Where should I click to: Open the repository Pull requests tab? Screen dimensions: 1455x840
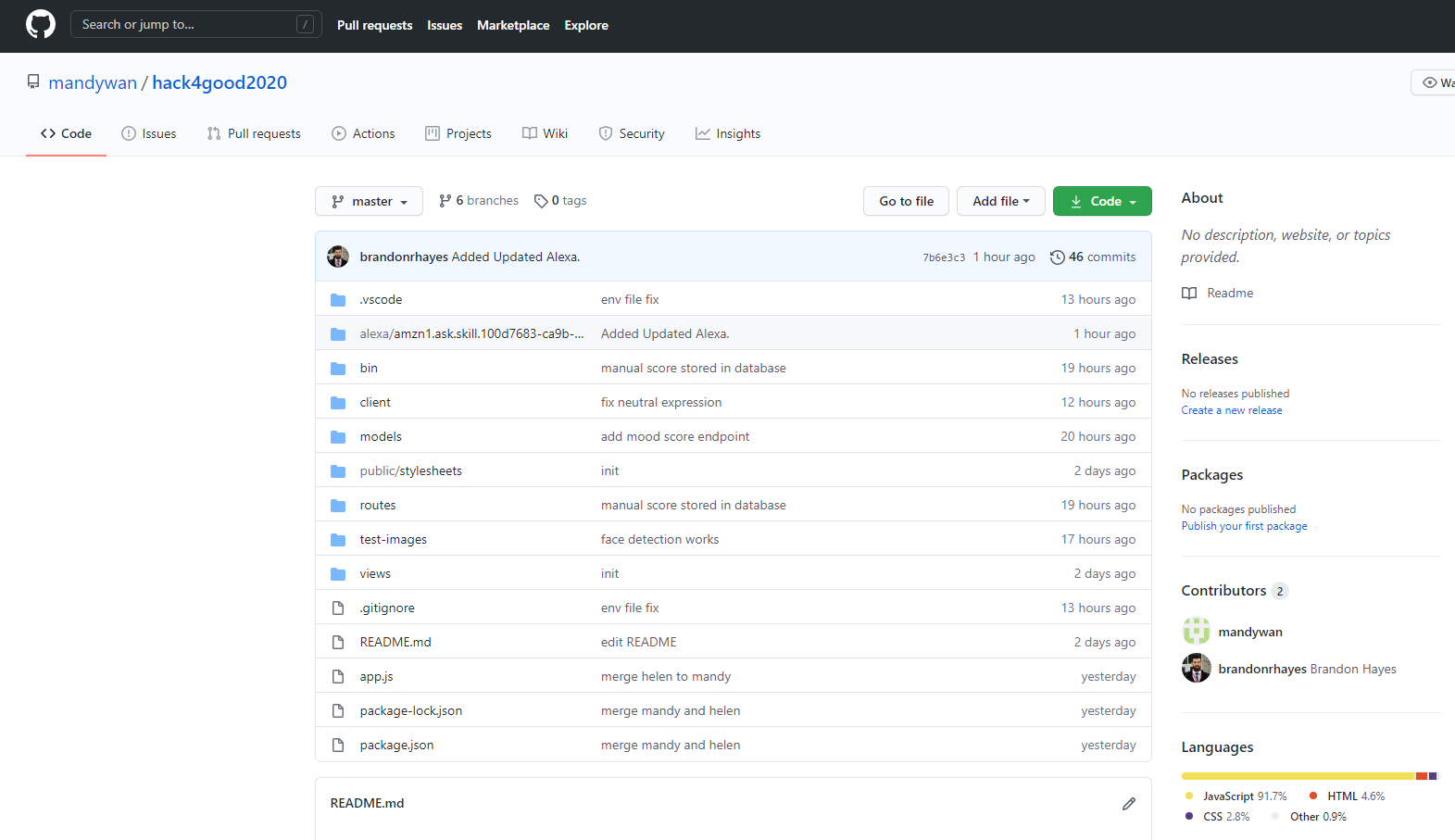254,133
